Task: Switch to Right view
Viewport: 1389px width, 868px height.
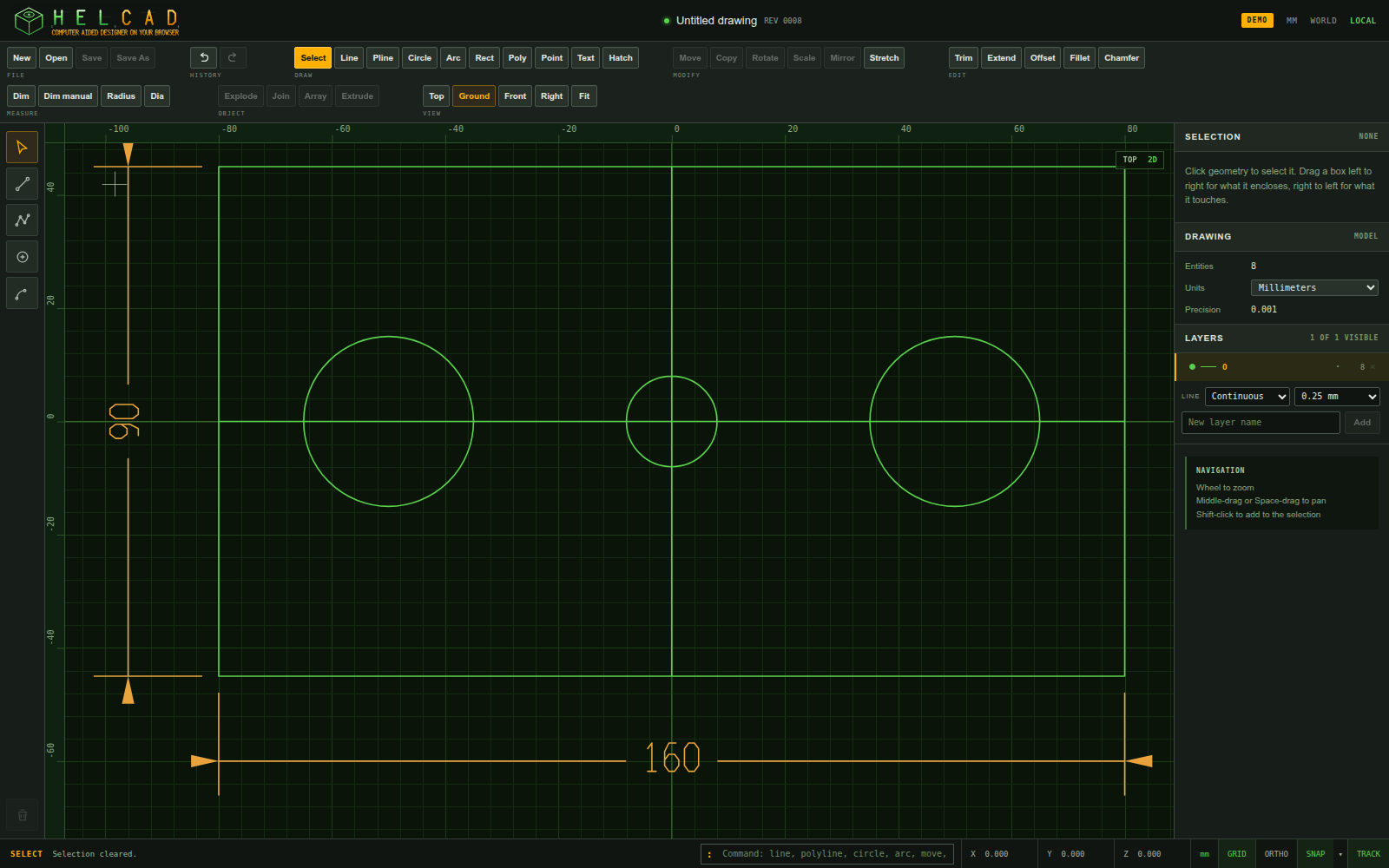Action: pos(551,96)
